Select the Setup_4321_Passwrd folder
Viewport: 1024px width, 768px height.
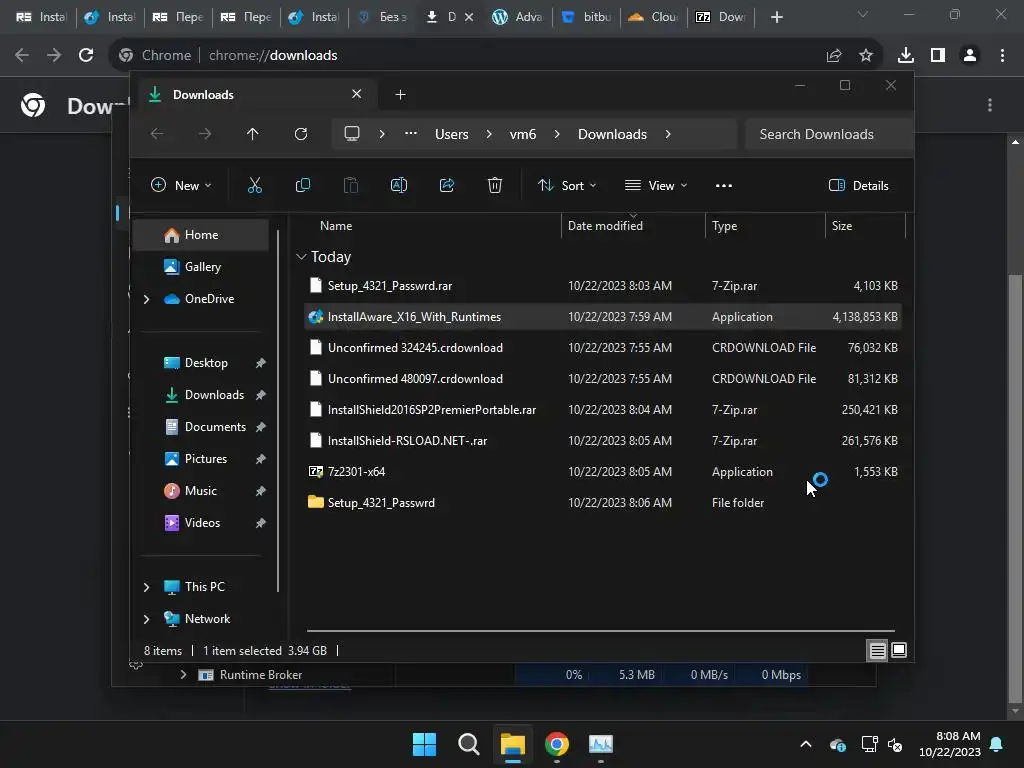click(x=603, y=503)
